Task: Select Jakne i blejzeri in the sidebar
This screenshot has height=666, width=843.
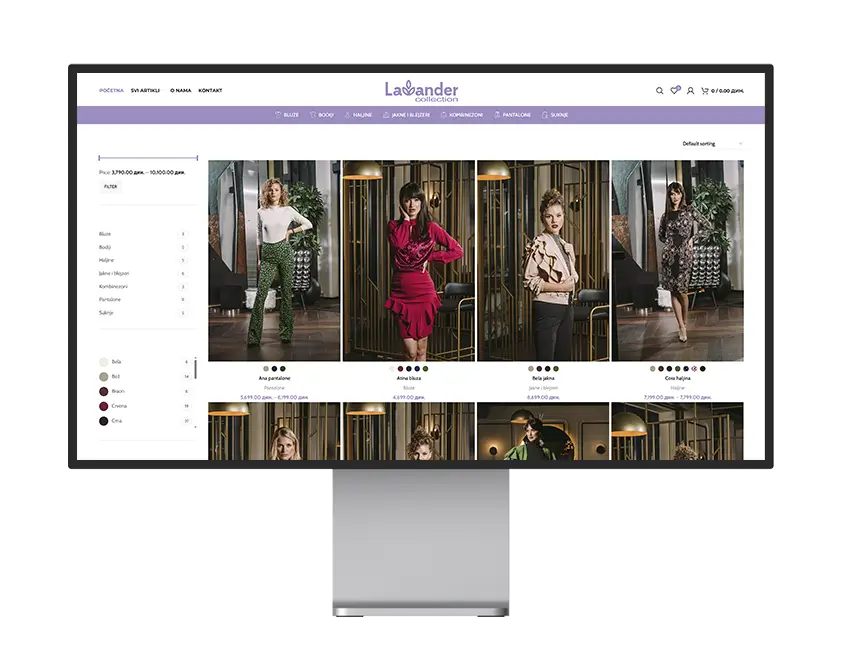Action: pos(114,273)
